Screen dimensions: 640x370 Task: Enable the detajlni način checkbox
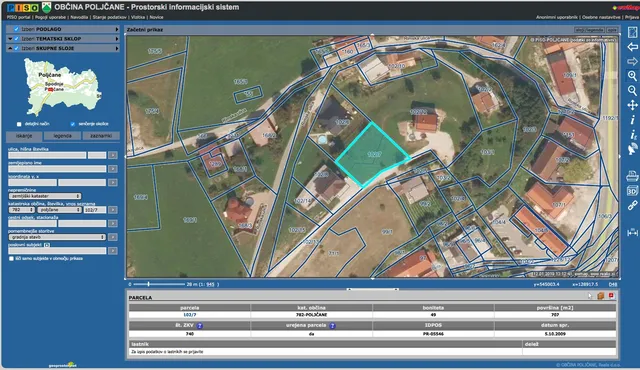click(x=19, y=124)
